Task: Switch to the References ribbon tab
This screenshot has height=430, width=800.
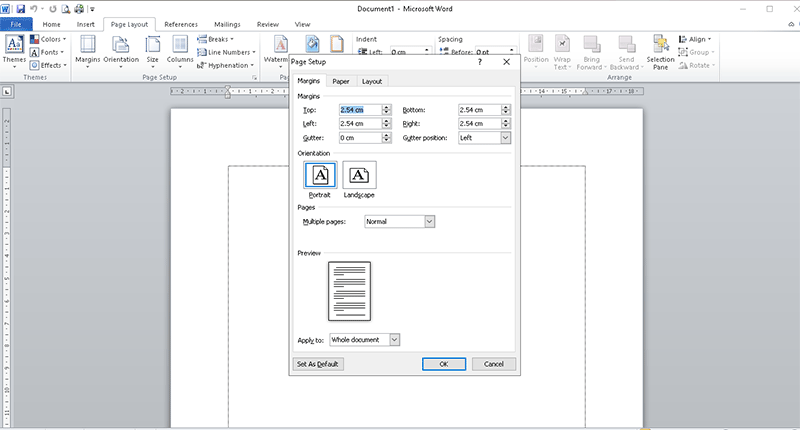Action: click(181, 24)
